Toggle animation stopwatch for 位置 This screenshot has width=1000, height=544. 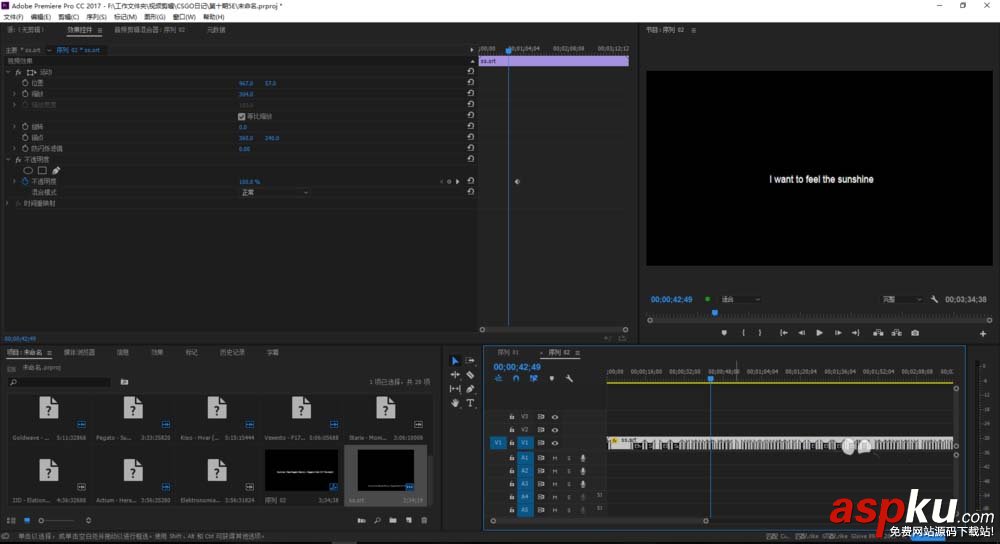coord(25,83)
